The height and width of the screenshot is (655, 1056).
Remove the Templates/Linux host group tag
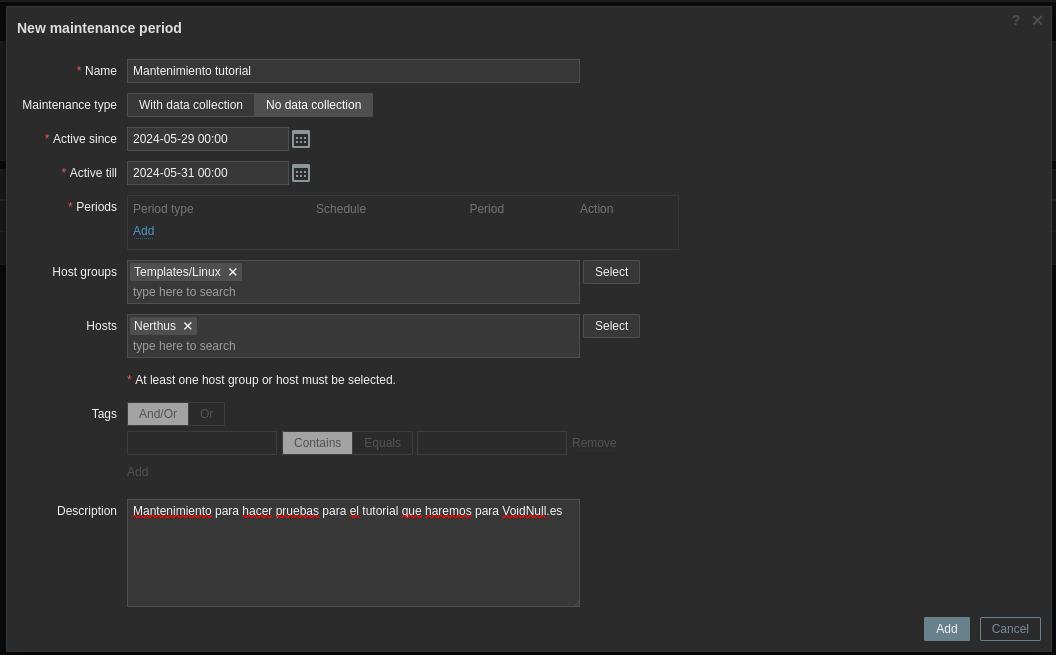pos(233,272)
